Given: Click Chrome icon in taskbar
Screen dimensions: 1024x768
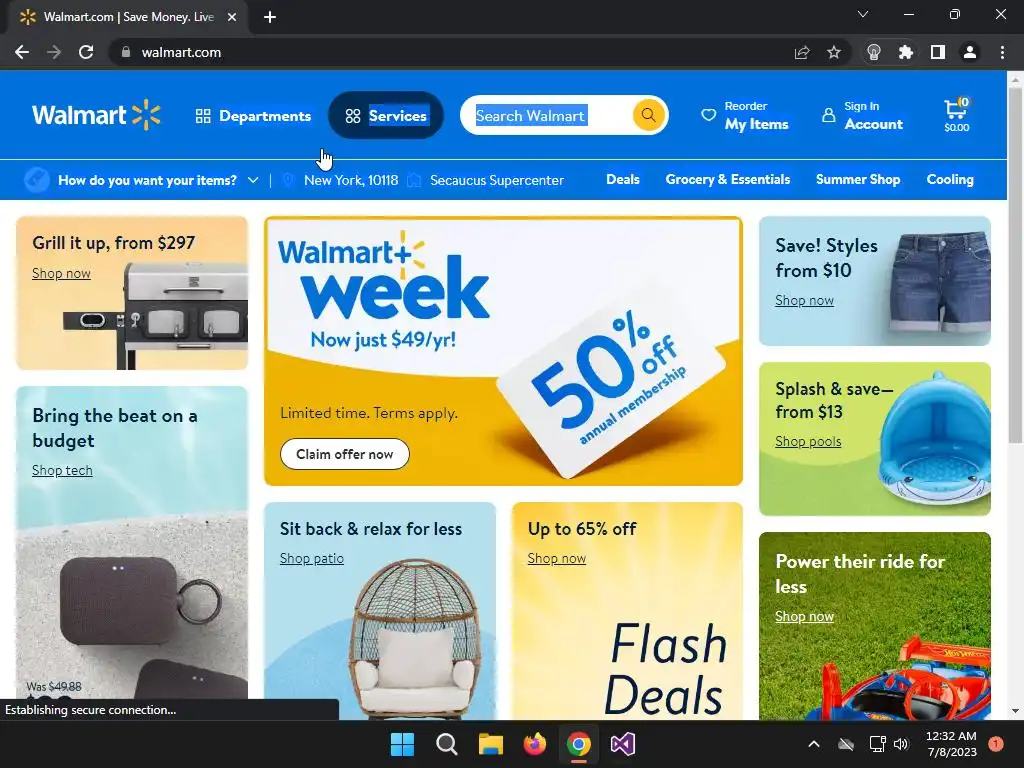Looking at the screenshot, I should pyautogui.click(x=579, y=744).
